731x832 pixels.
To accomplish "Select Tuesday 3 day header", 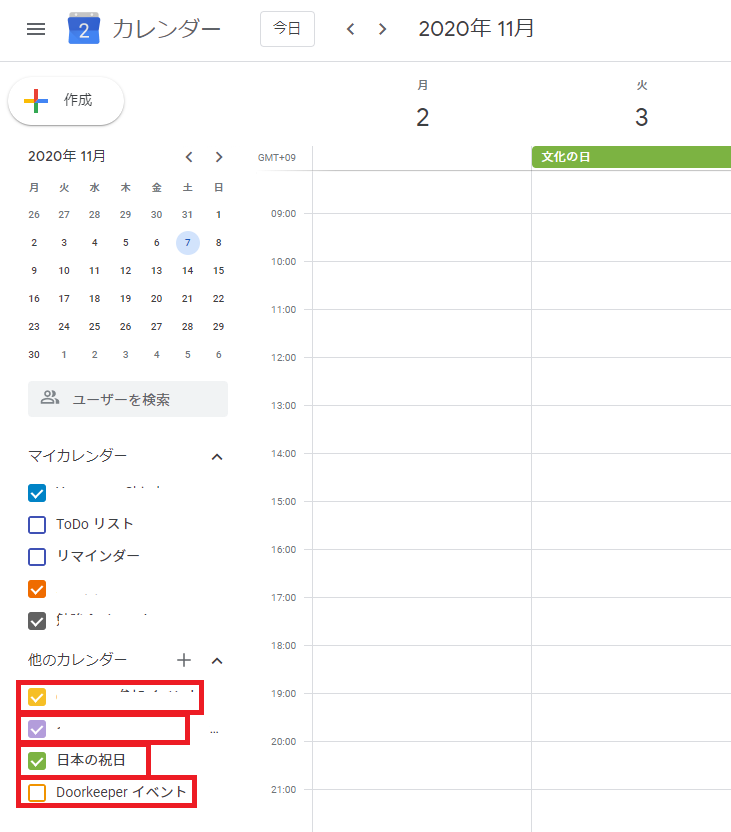I will (x=641, y=117).
